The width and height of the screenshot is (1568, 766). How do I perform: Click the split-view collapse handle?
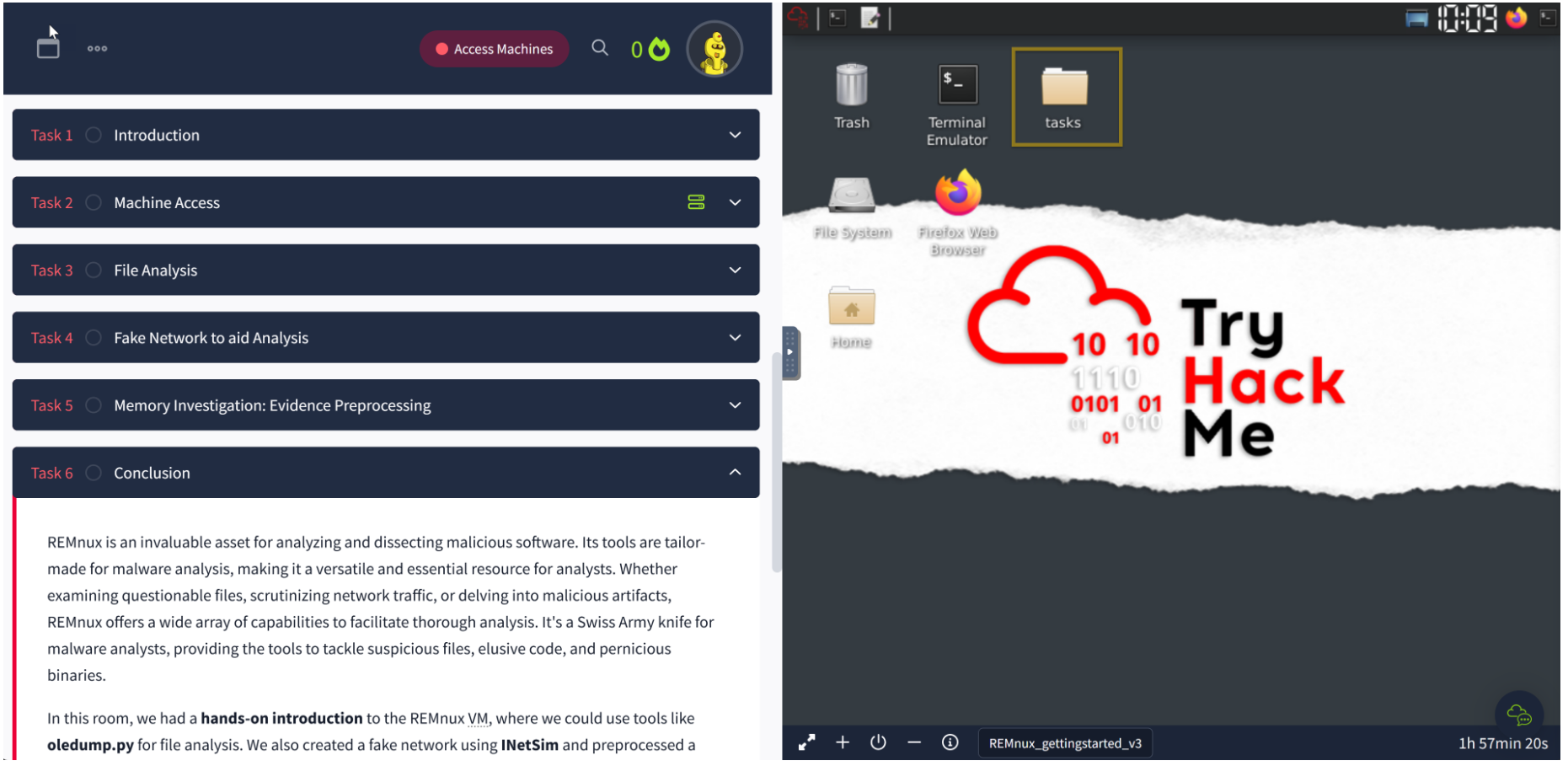tap(790, 352)
